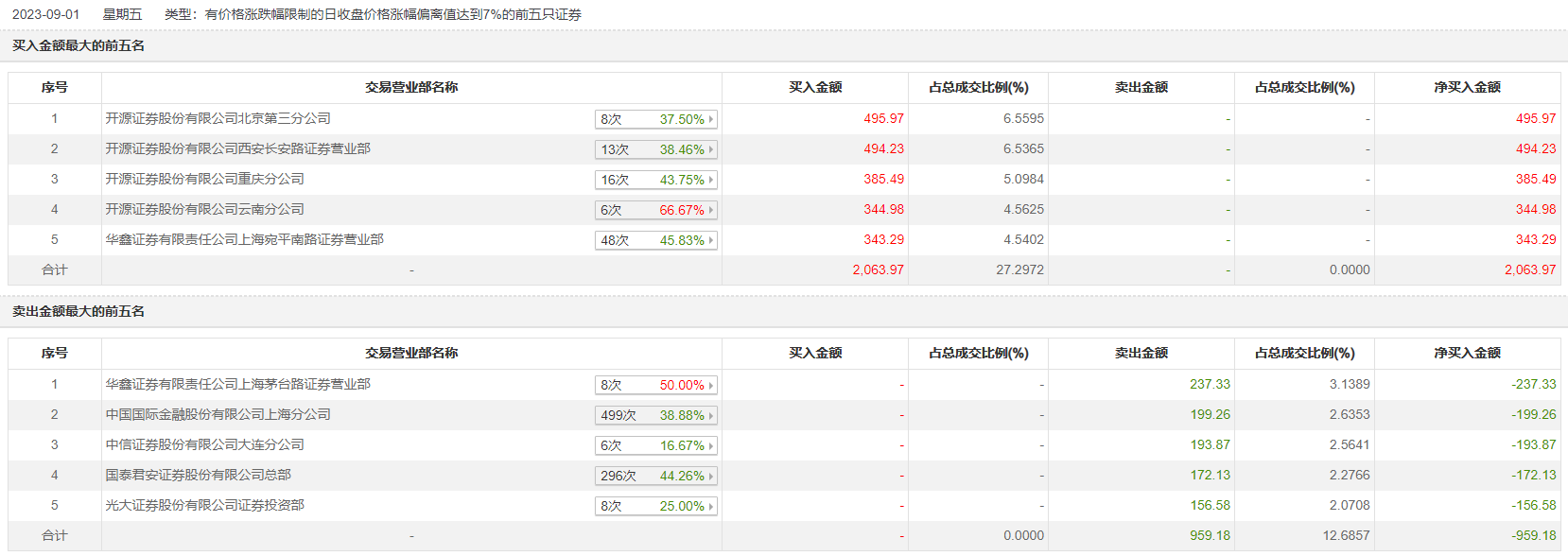Click net amount -156.58
The image size is (1568, 556).
[x=1533, y=505]
